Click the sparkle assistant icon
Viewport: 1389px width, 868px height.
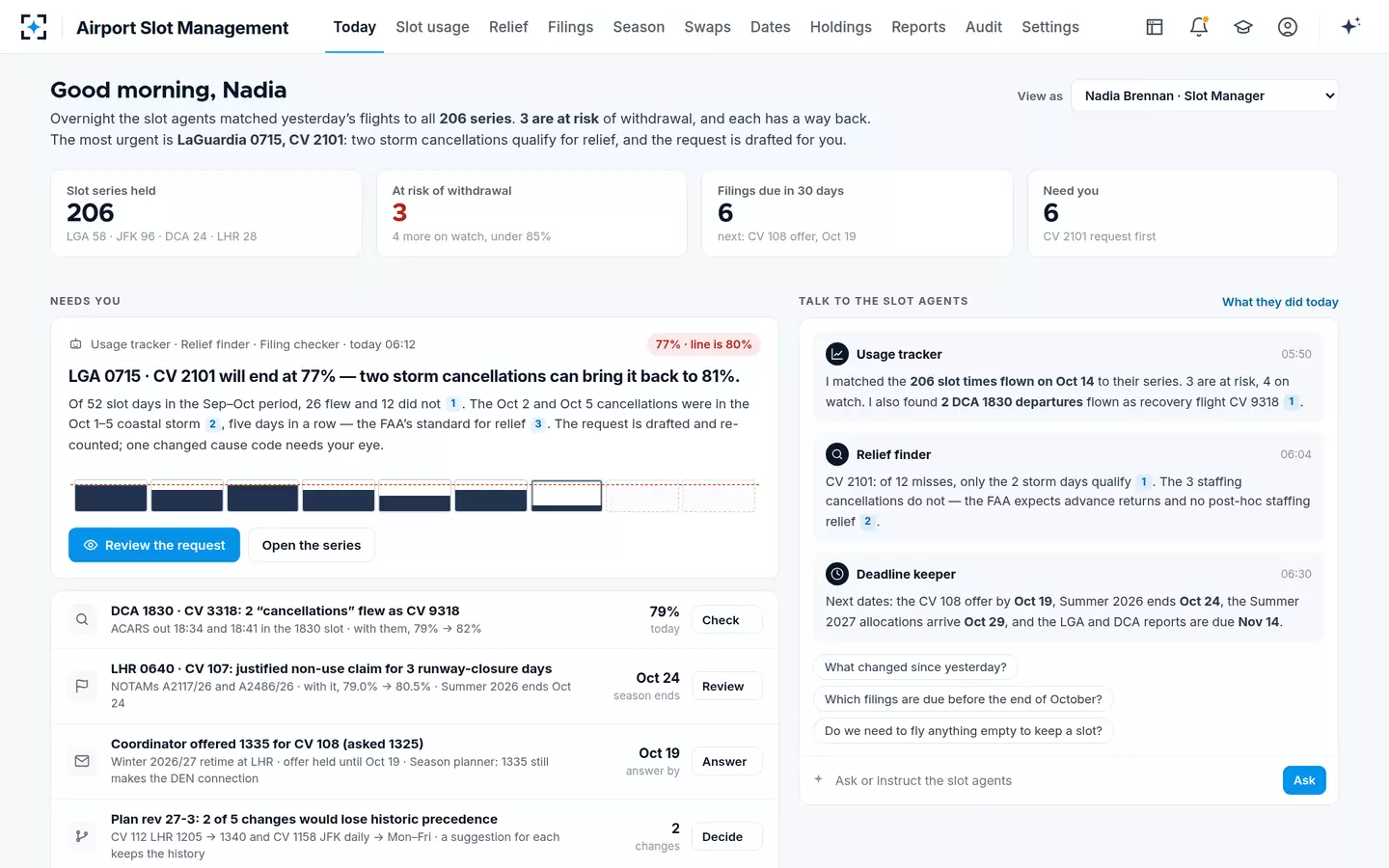click(x=1350, y=26)
